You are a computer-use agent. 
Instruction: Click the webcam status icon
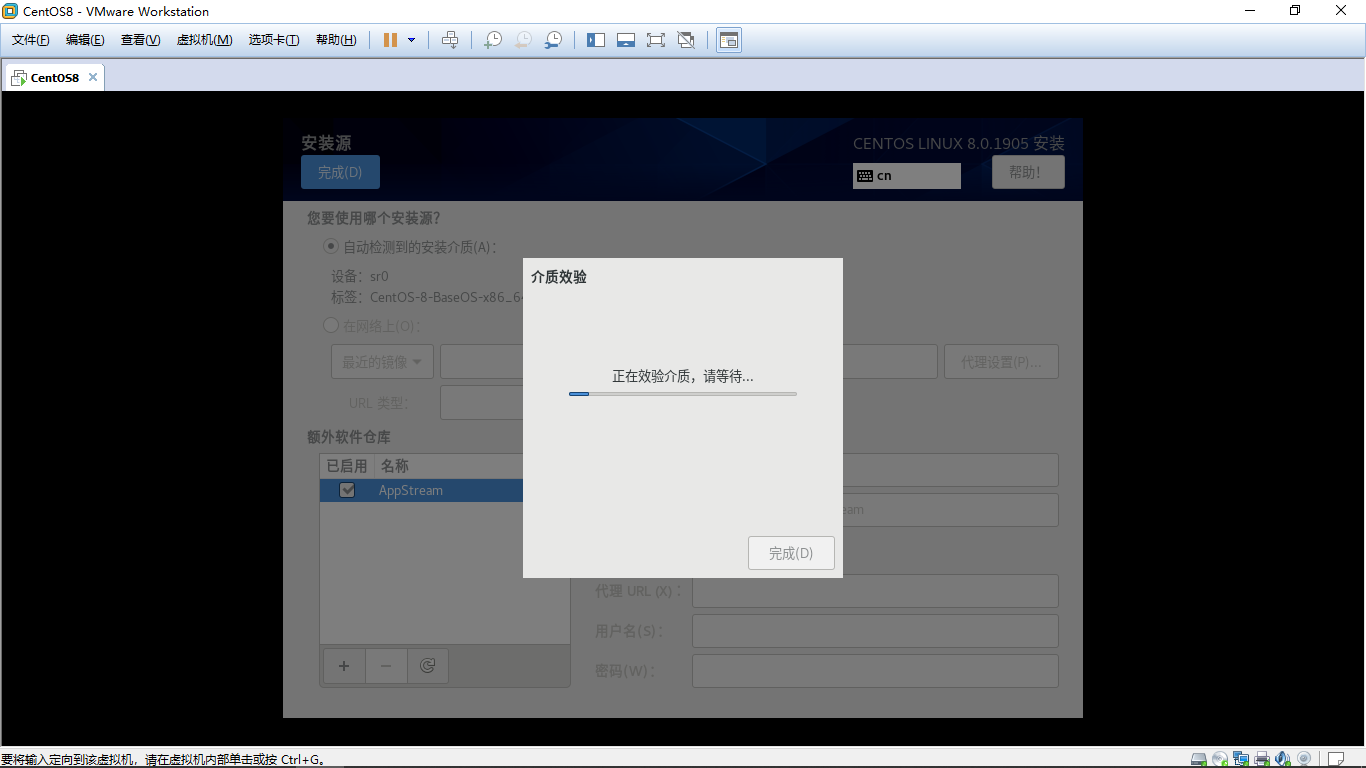(x=1304, y=759)
